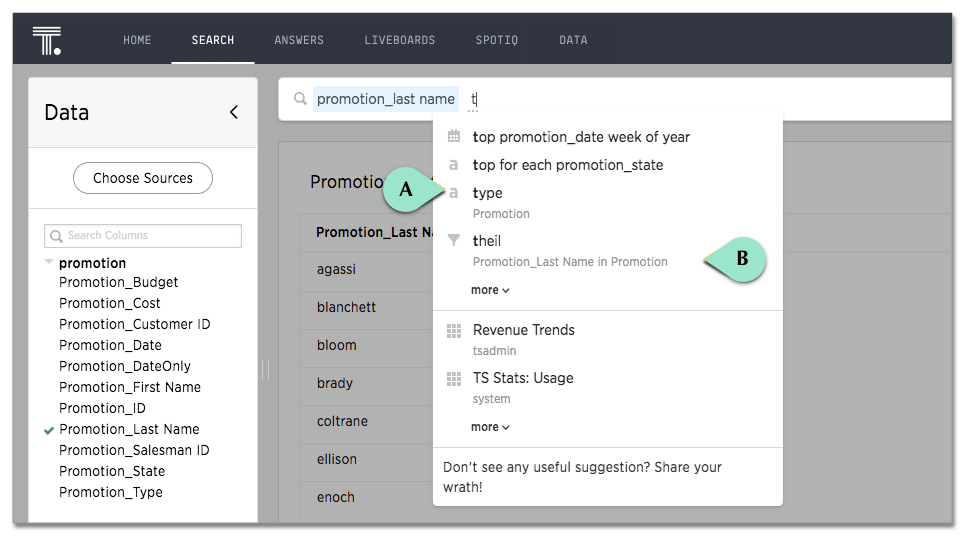Click calendar icon beside top promotion_date suggestion
The width and height of the screenshot is (965, 536).
coord(454,137)
